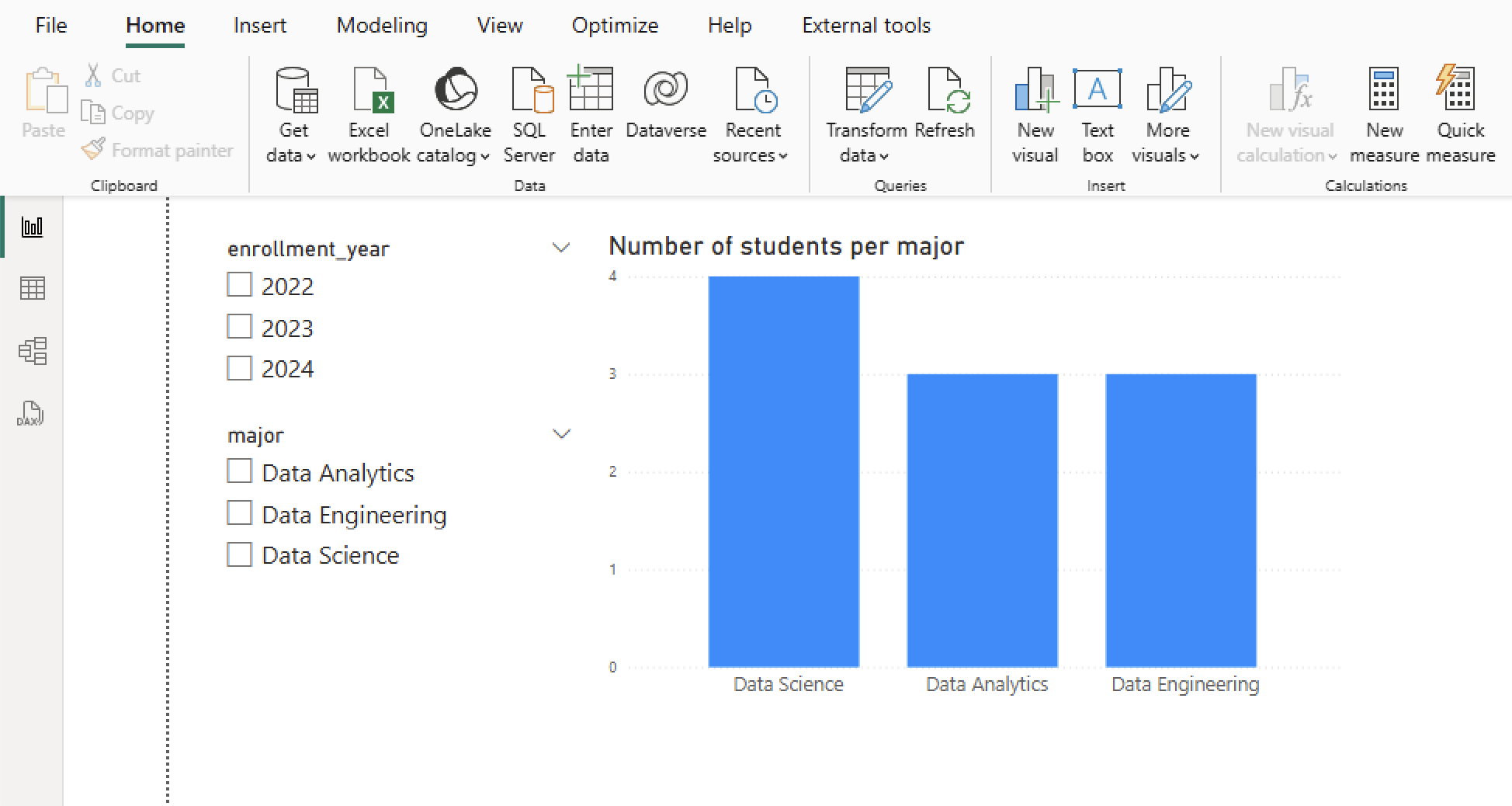Collapse the enrollment_year slicer
Screen dimensions: 1512x806
pyautogui.click(x=561, y=247)
